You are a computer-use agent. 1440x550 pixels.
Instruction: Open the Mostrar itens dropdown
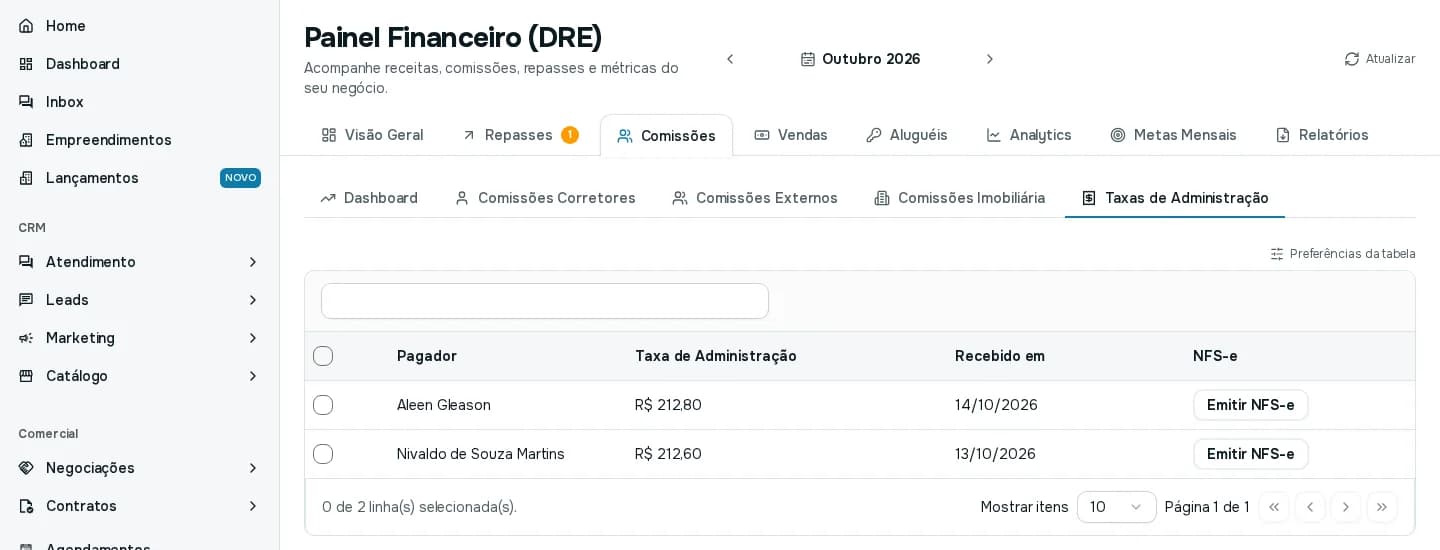click(x=1117, y=507)
